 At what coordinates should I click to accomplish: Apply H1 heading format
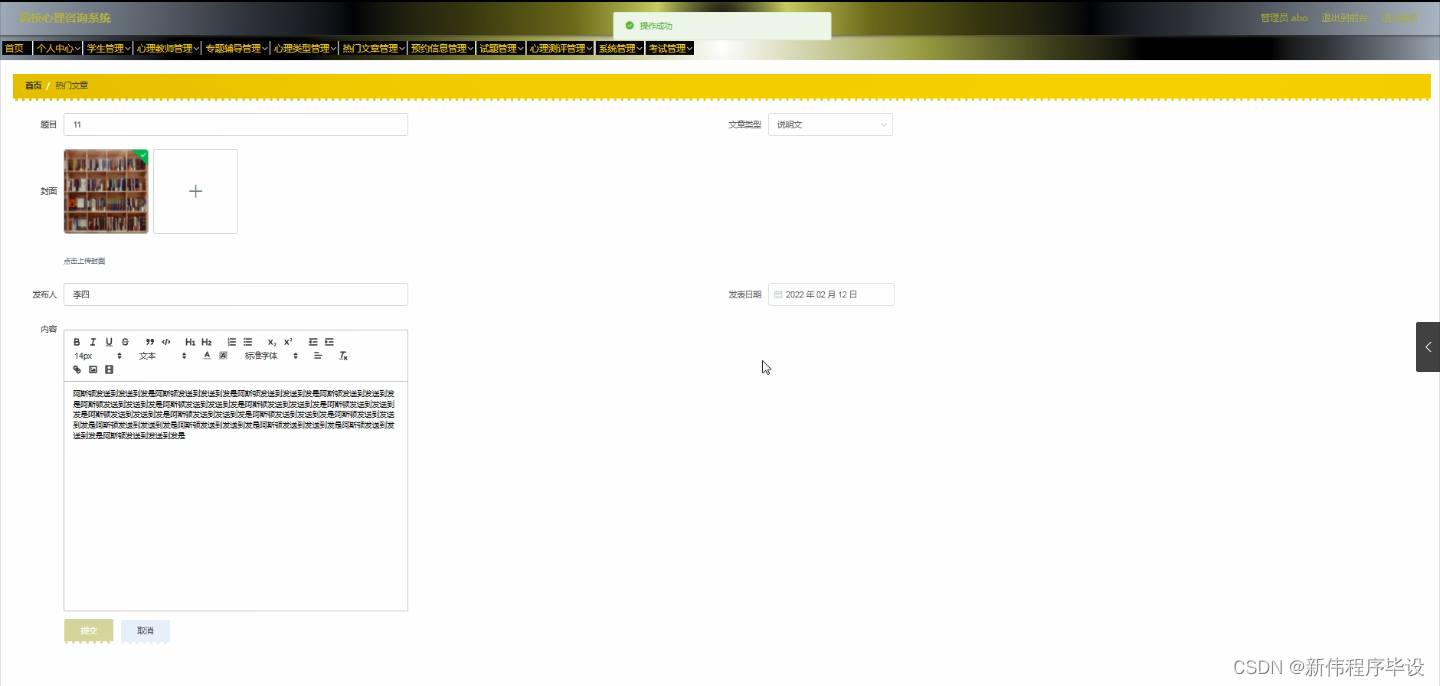tap(190, 341)
